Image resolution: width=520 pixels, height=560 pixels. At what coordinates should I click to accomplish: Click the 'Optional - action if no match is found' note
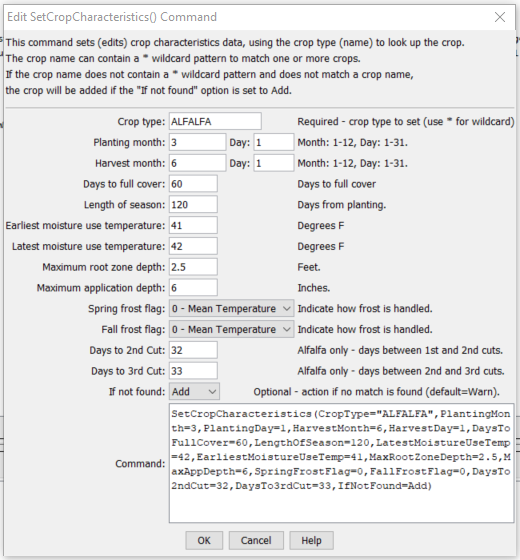coord(376,392)
